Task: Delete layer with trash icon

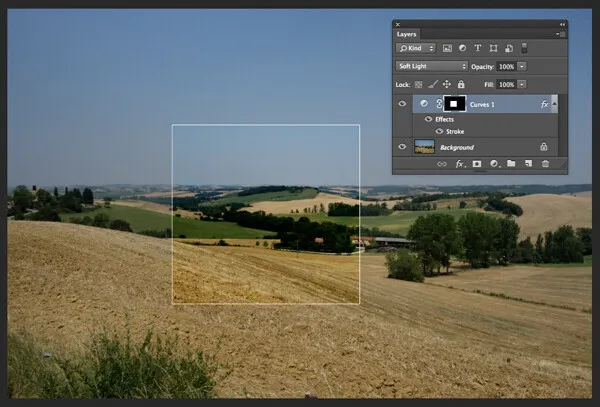Action: click(545, 163)
